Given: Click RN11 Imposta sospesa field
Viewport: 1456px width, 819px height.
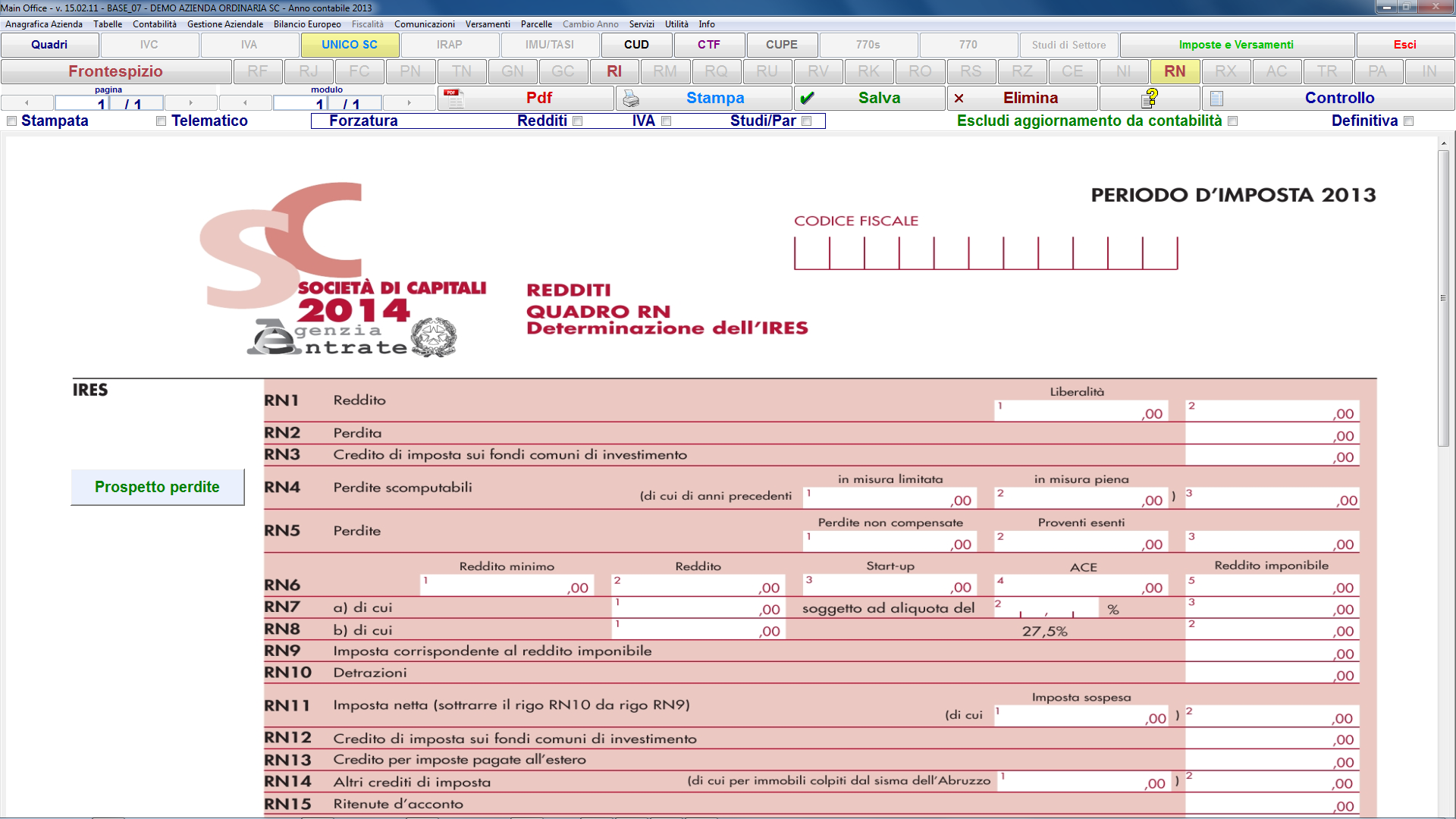Looking at the screenshot, I should pos(1082,716).
